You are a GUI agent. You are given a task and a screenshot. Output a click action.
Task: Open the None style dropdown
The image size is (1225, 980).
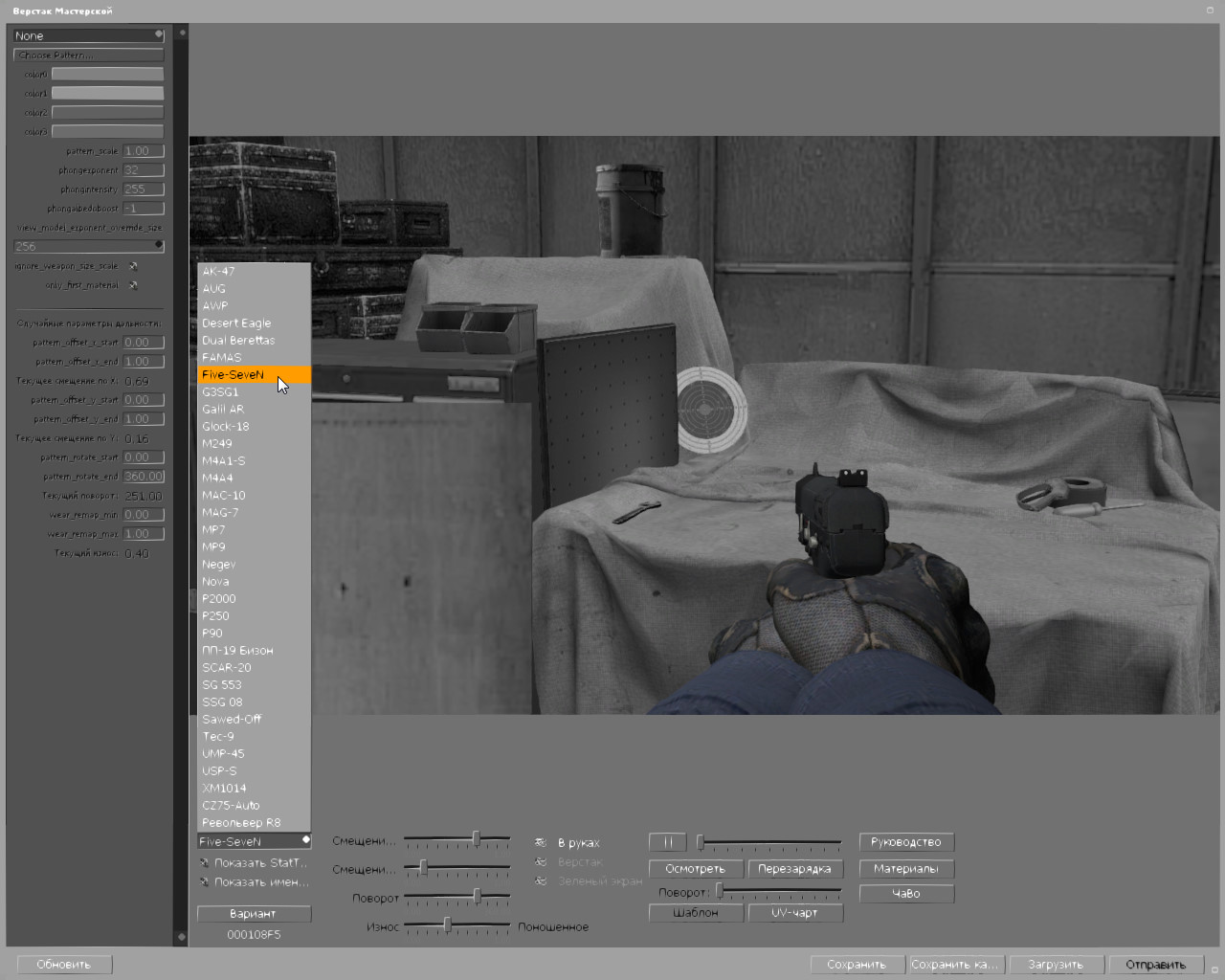click(88, 35)
